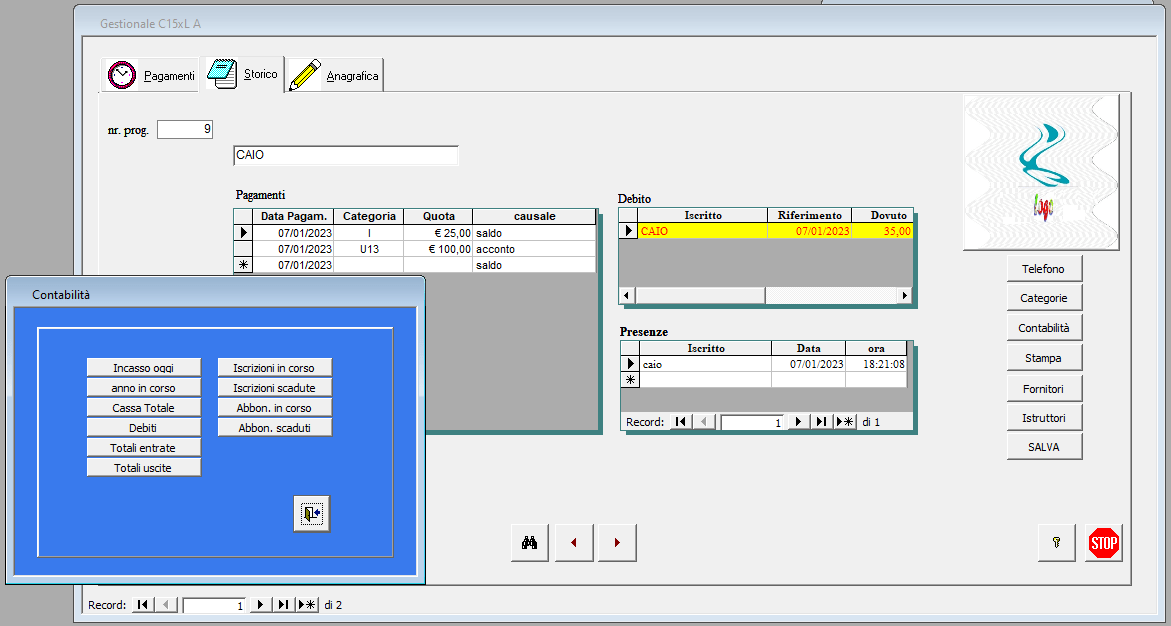This screenshot has width=1171, height=626.
Task: Select the causale column header
Action: click(535, 216)
